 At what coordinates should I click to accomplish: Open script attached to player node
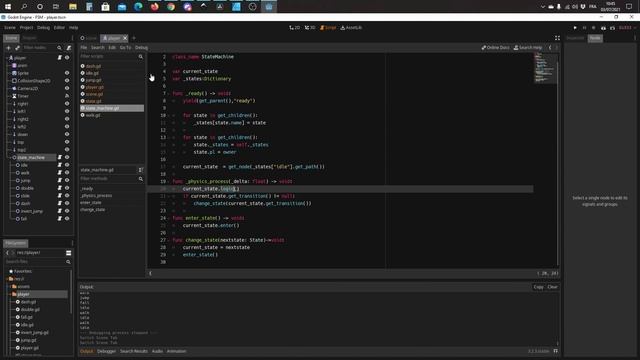click(60, 58)
